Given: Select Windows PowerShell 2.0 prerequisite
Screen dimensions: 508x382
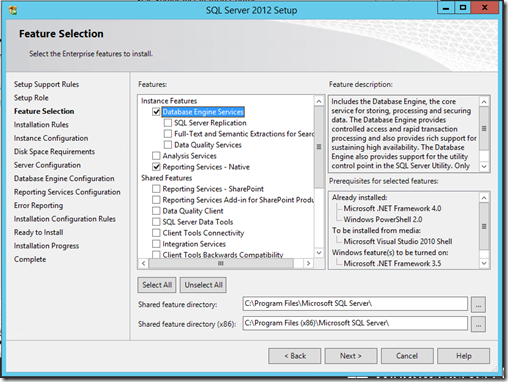Looking at the screenshot, I should [383, 219].
